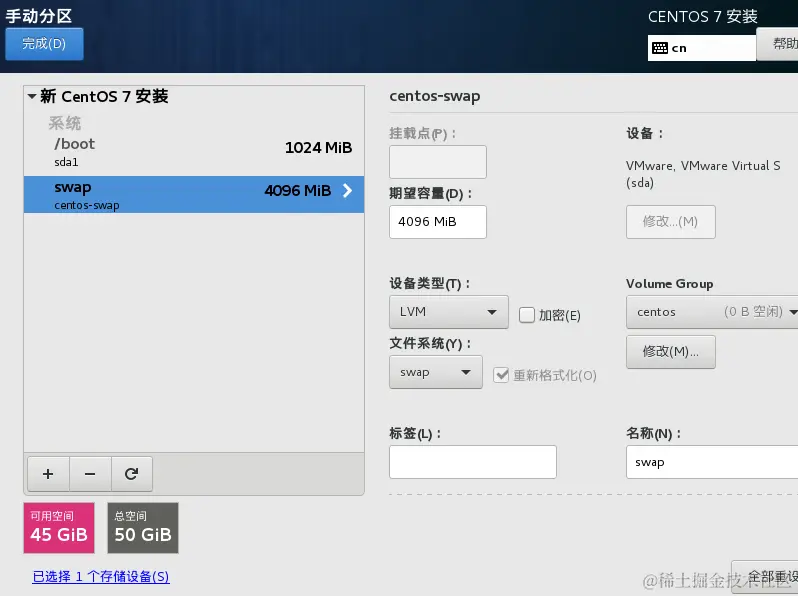Click the 总空间 50 GiB tile

(143, 528)
